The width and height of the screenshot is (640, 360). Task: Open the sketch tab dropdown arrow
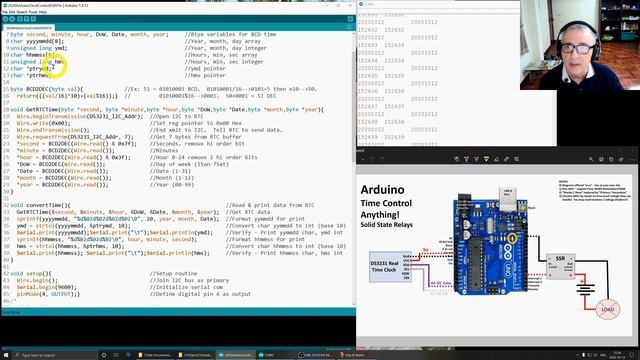tap(349, 27)
